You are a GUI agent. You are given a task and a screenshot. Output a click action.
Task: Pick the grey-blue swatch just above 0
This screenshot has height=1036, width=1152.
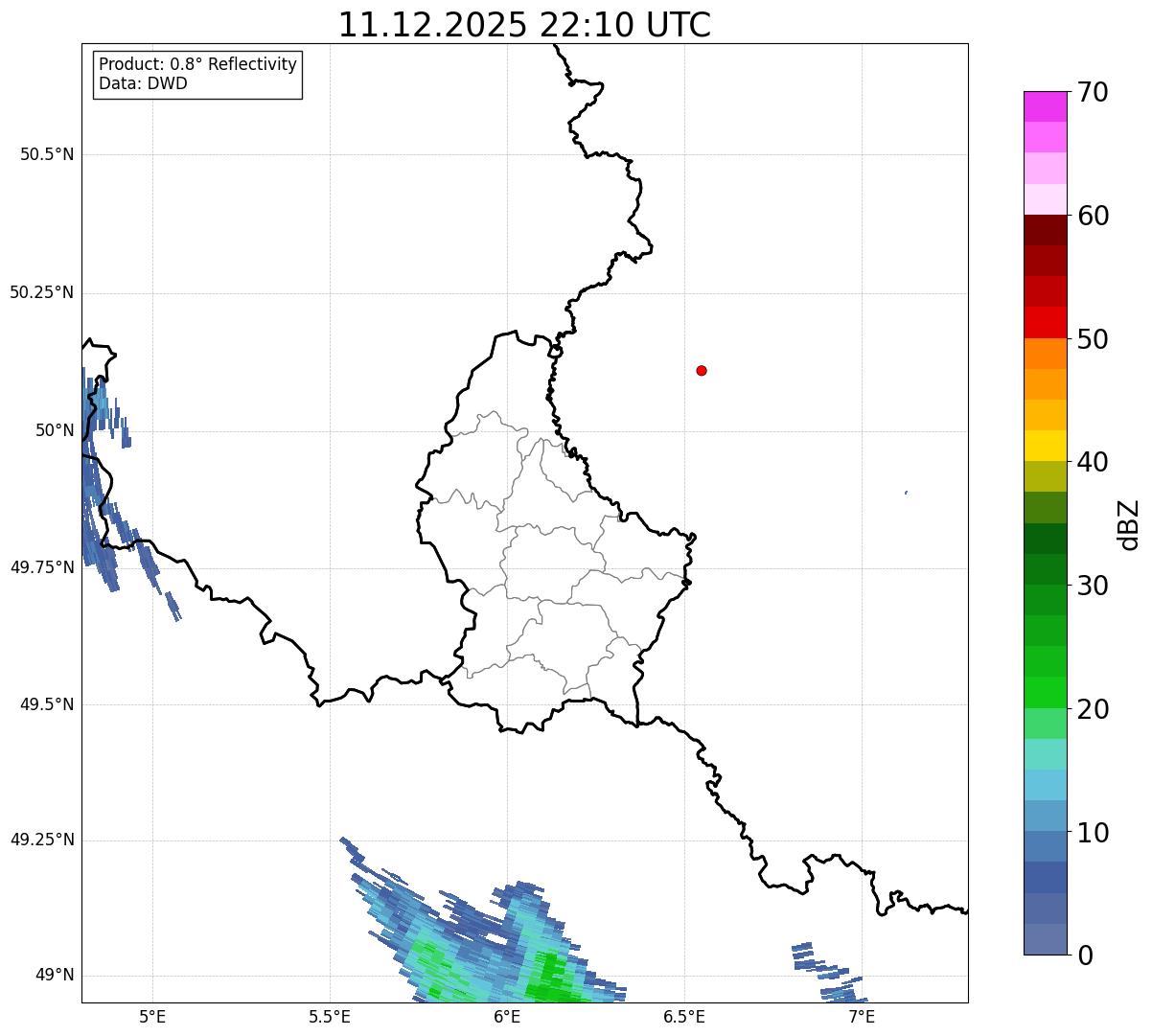pyautogui.click(x=1045, y=939)
